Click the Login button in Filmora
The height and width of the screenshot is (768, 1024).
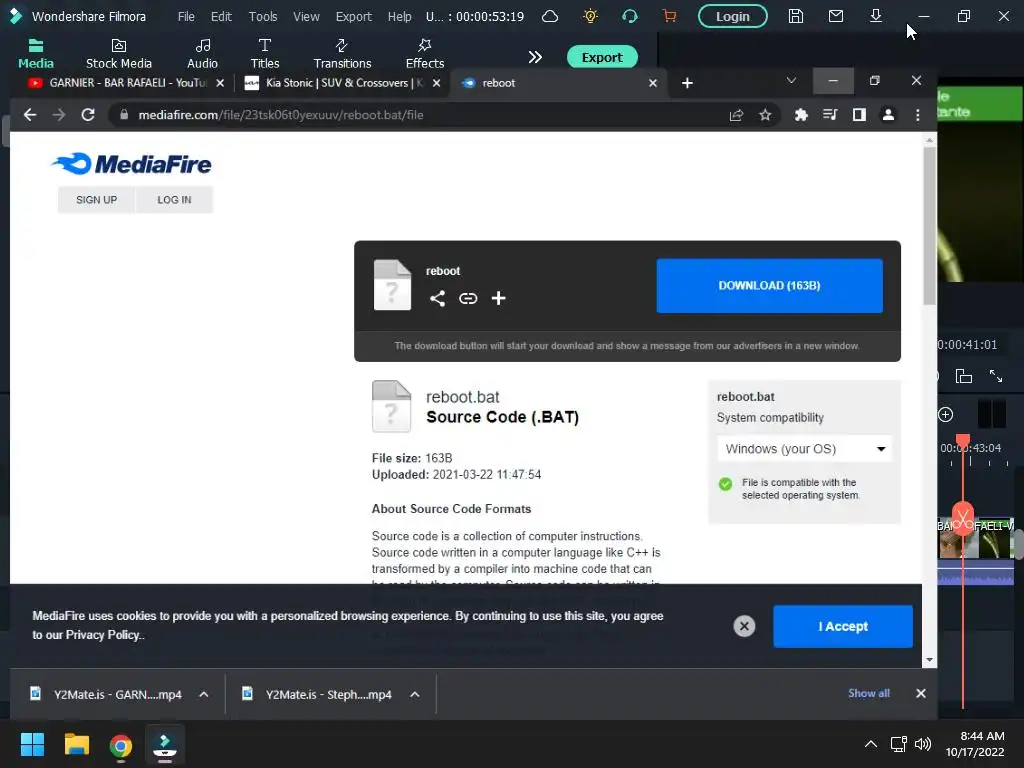[733, 16]
